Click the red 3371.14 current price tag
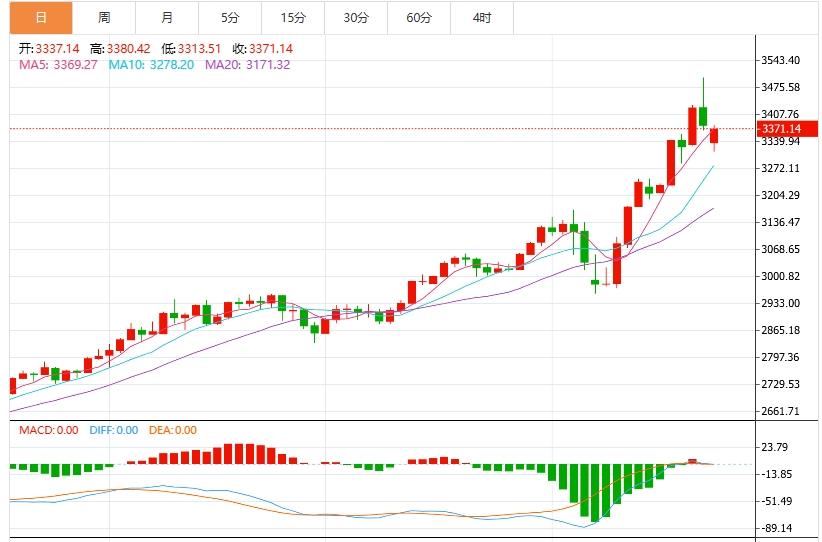Viewport: 822px width, 542px height. 781,129
